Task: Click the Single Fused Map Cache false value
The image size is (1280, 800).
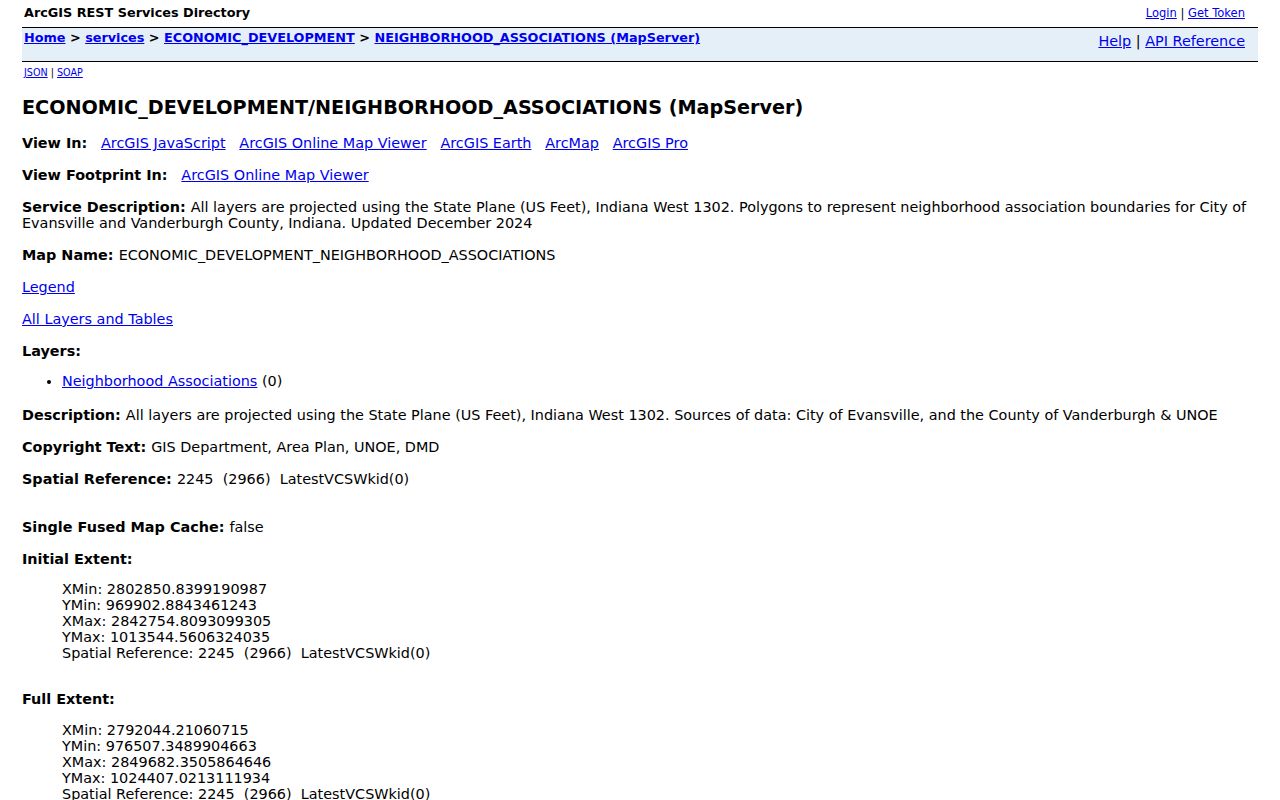Action: (246, 527)
